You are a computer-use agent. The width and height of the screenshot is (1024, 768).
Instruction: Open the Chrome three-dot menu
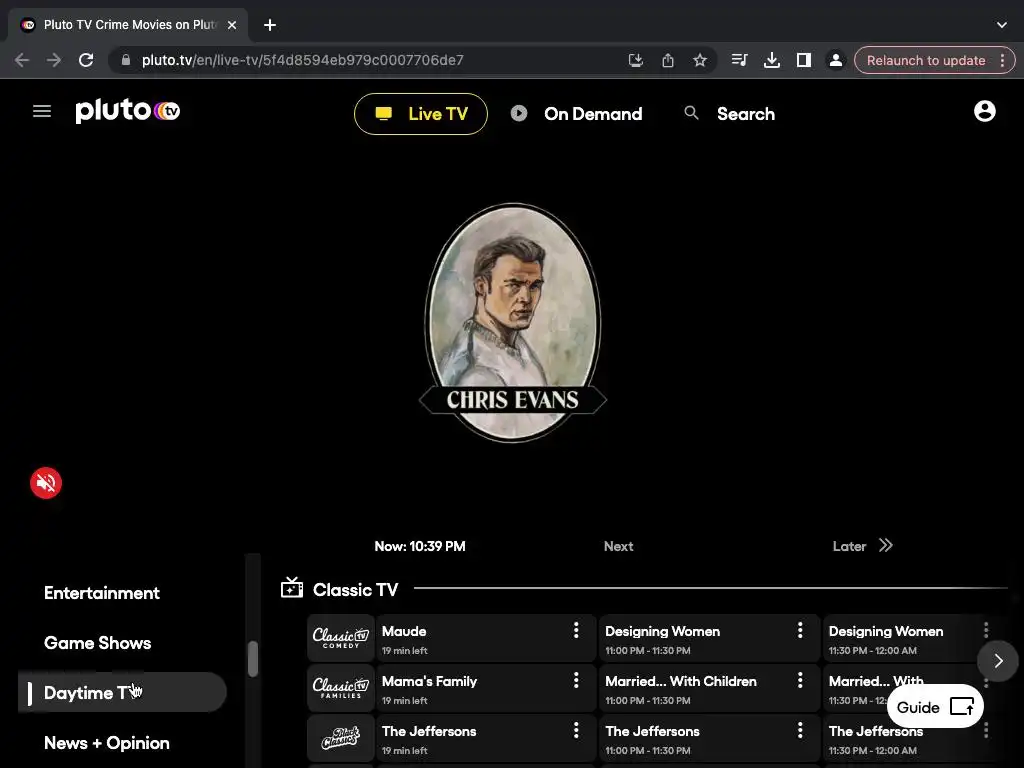click(x=1002, y=60)
